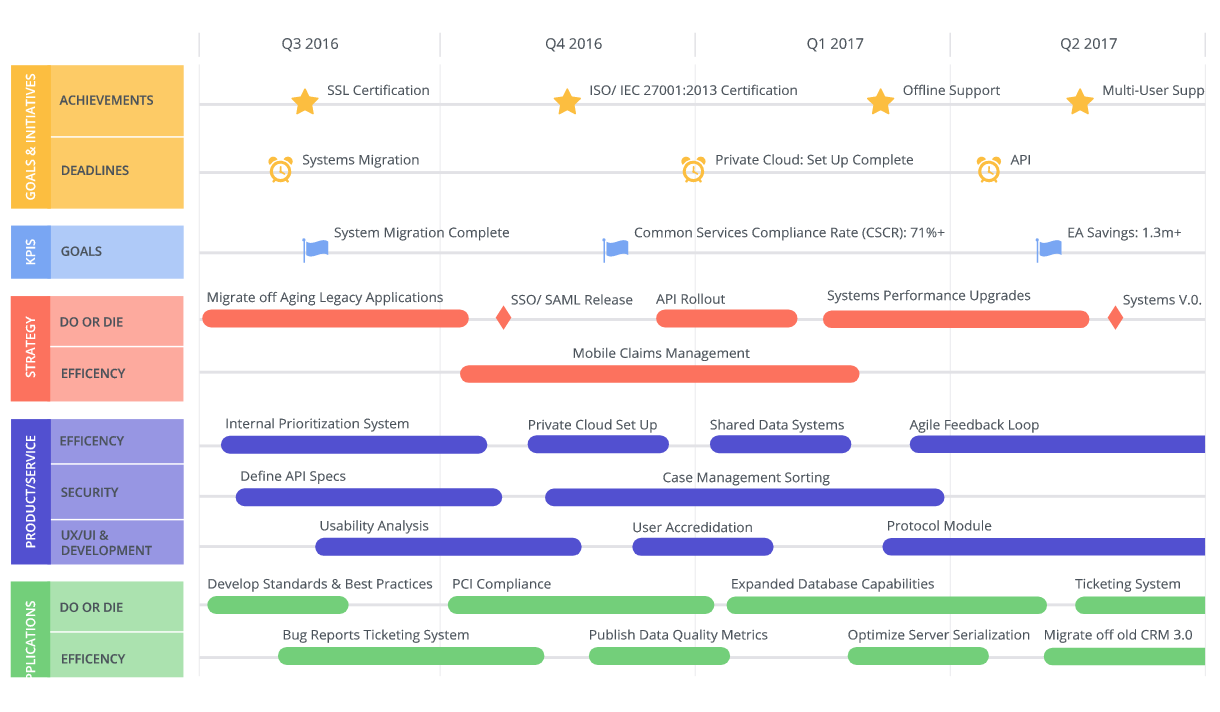Click the Private Cloud Set Up Complete clock
Image resolution: width=1220 pixels, height=712 pixels.
693,170
